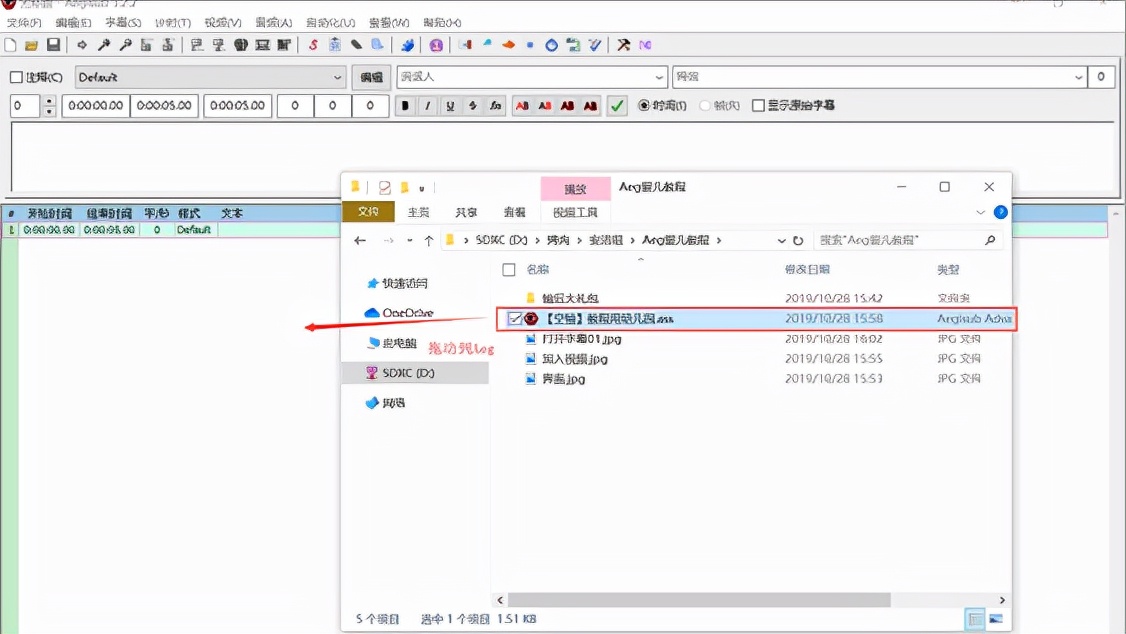
Task: Click the video zoom in icon
Action: tap(104, 45)
